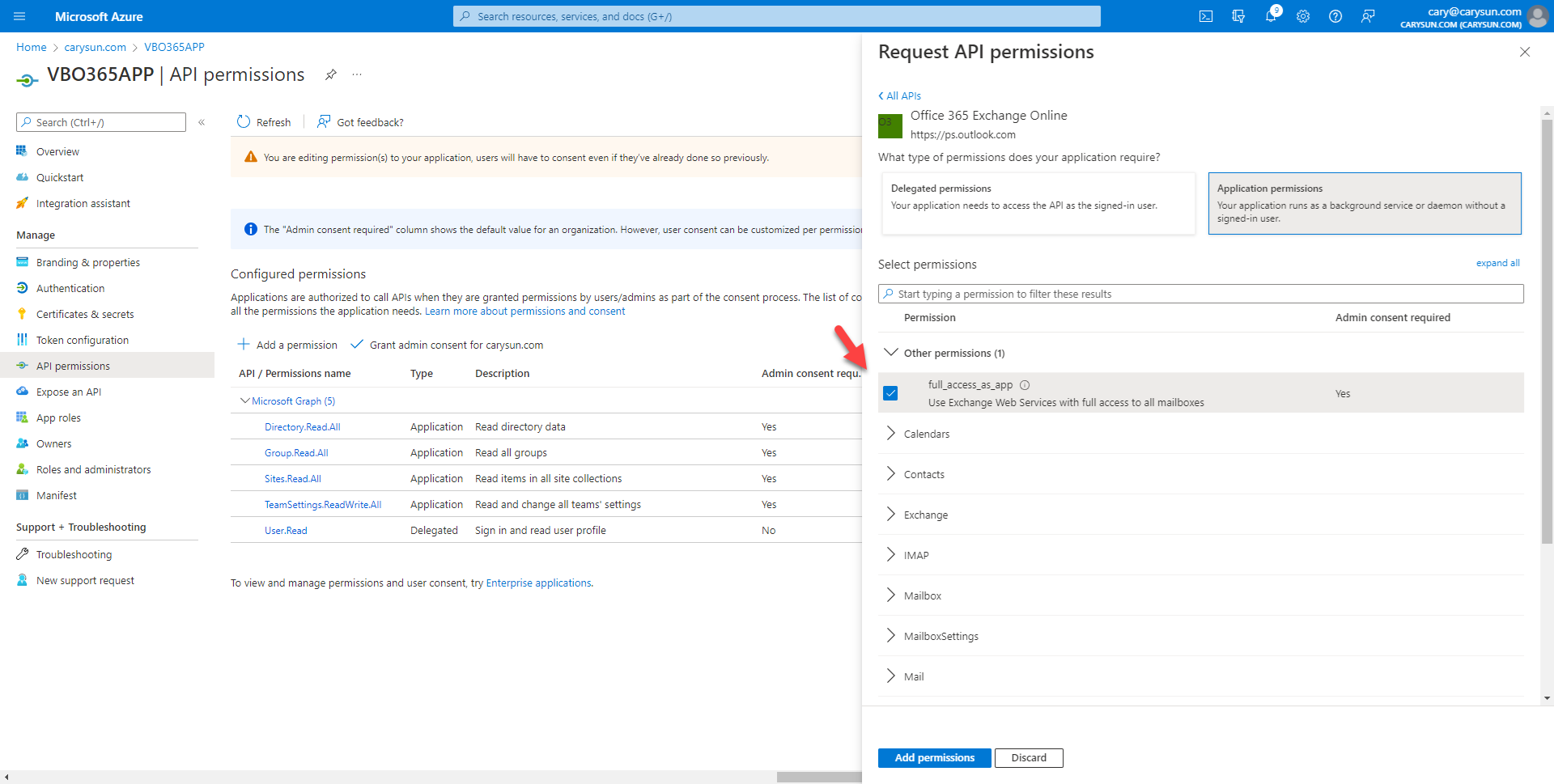This screenshot has width=1554, height=784.
Task: Open Manifest
Action: (x=56, y=495)
